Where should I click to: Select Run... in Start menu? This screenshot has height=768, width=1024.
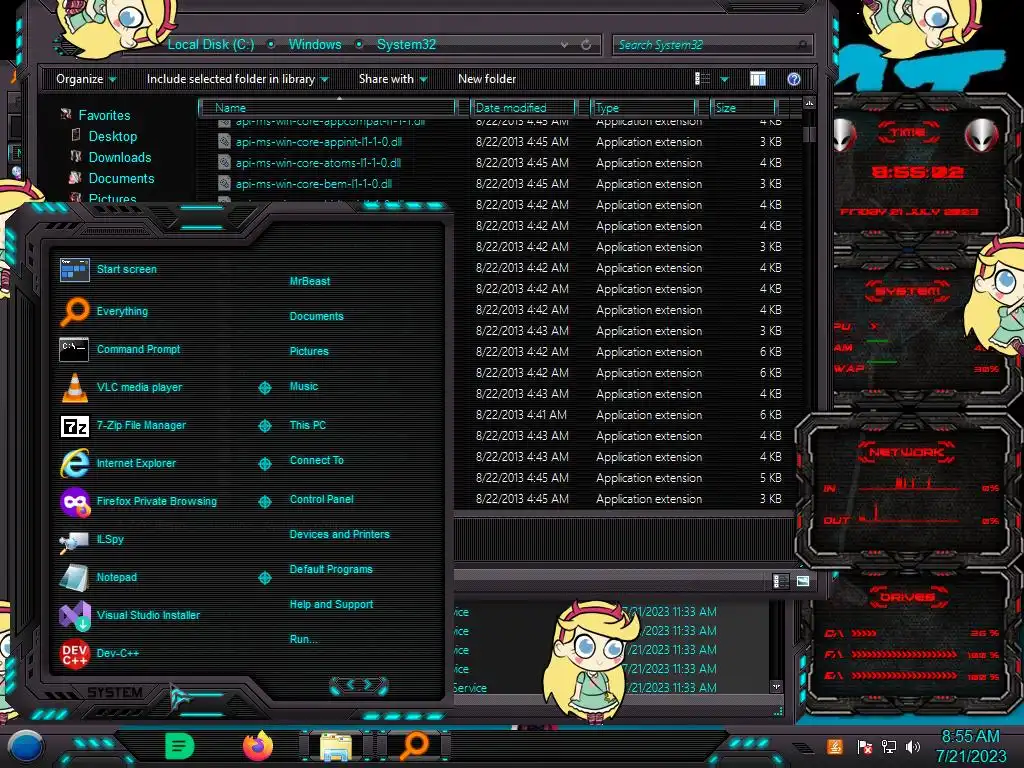[x=303, y=639]
